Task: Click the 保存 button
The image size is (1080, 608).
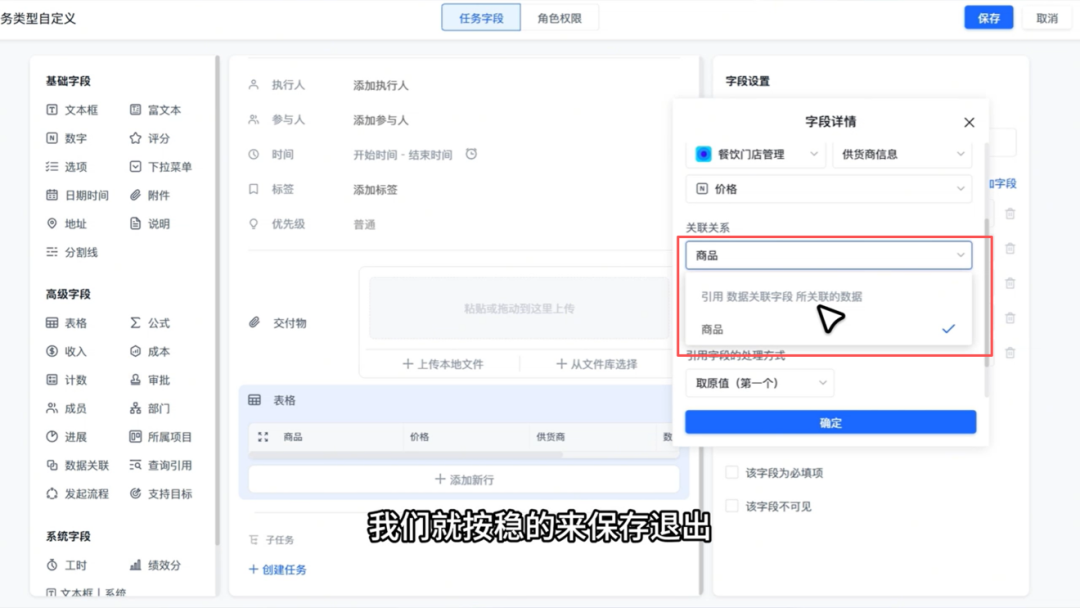Action: 988,18
